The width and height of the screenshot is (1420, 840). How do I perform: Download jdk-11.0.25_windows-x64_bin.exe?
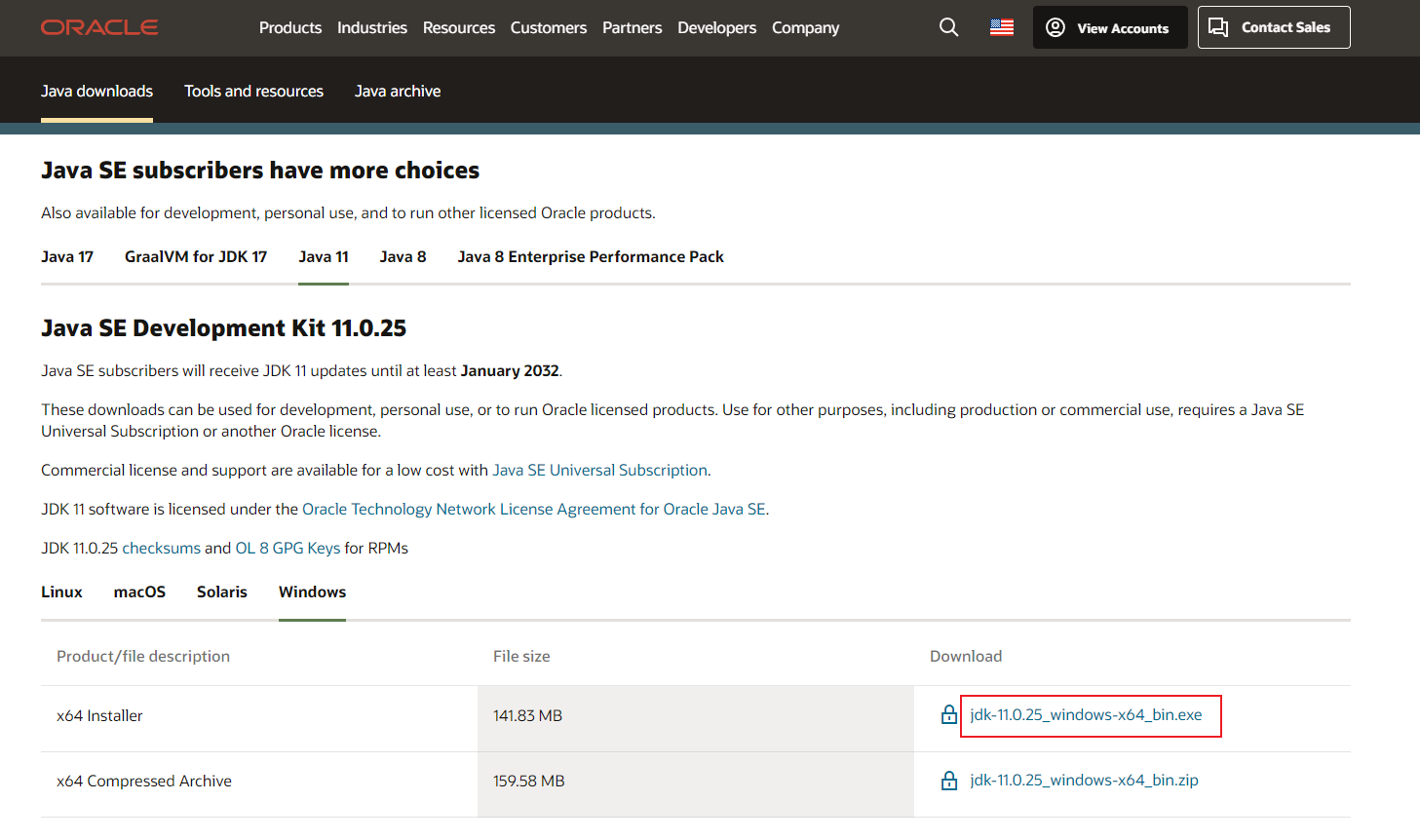point(1086,715)
